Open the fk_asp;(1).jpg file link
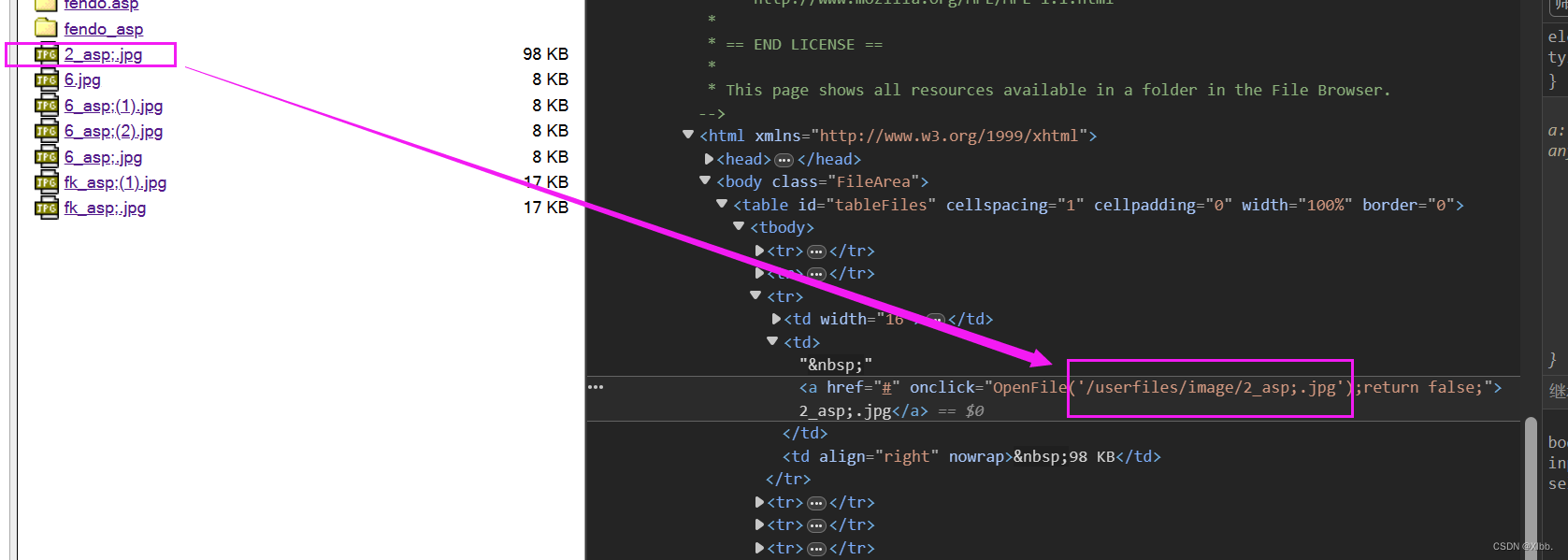 click(115, 182)
